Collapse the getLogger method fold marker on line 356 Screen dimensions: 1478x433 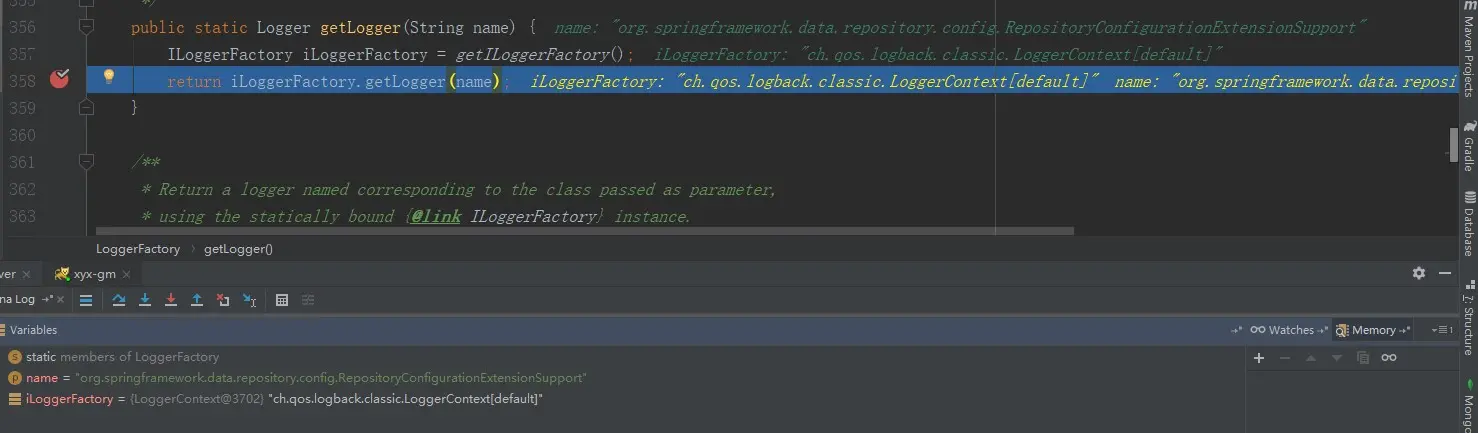[x=86, y=27]
